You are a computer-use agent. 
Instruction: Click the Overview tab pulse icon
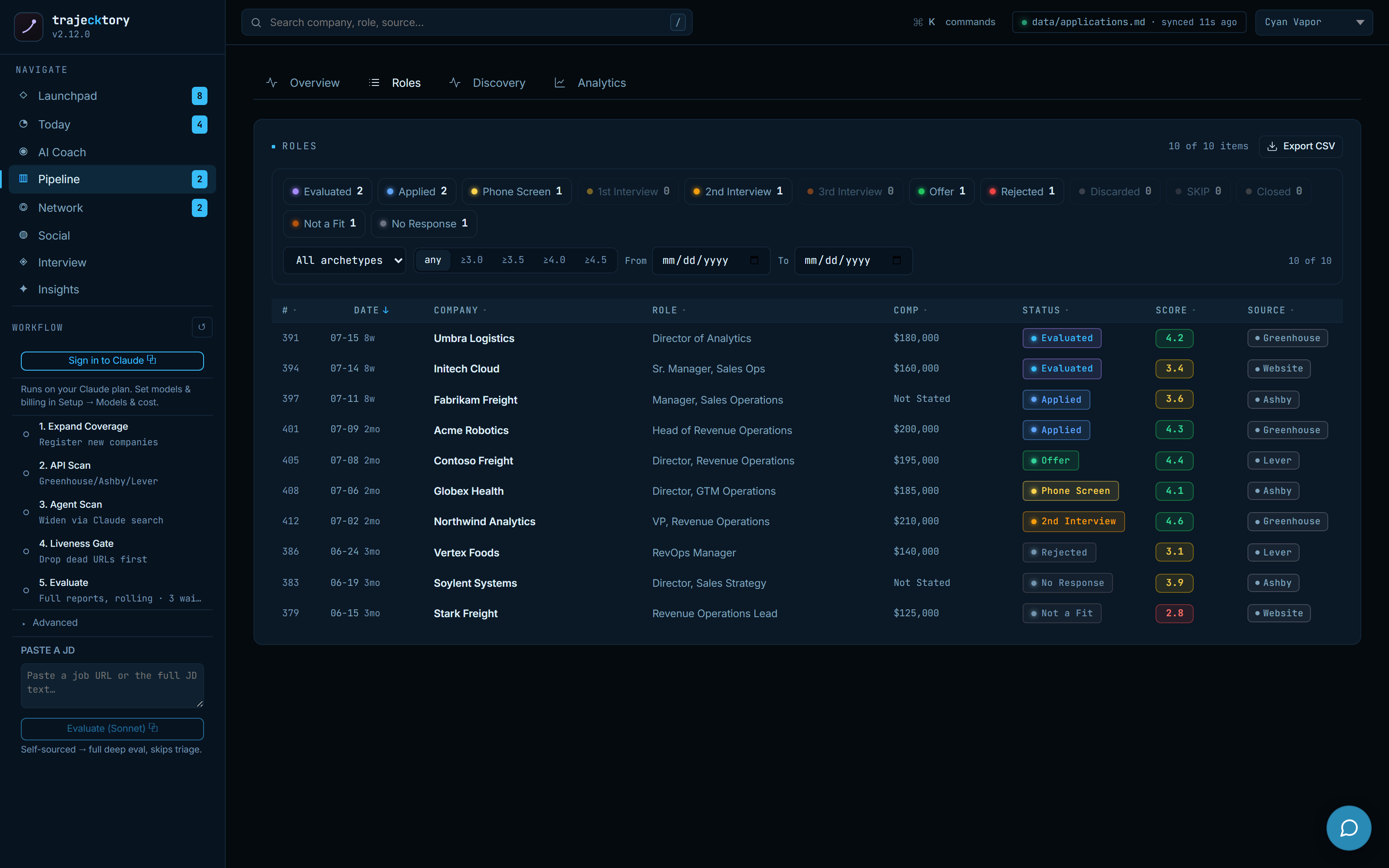coord(272,82)
